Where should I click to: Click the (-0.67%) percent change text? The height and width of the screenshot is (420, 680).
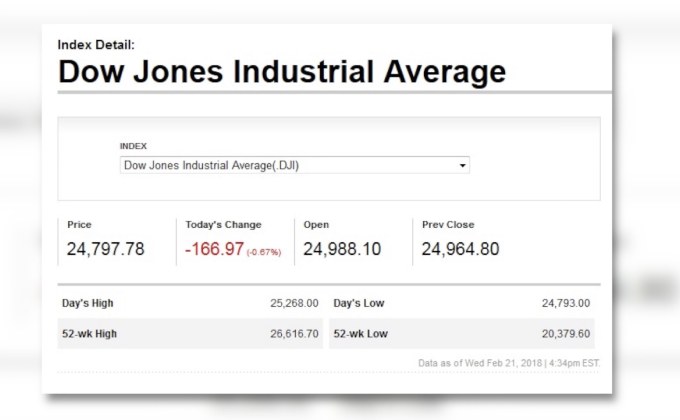coord(264,251)
